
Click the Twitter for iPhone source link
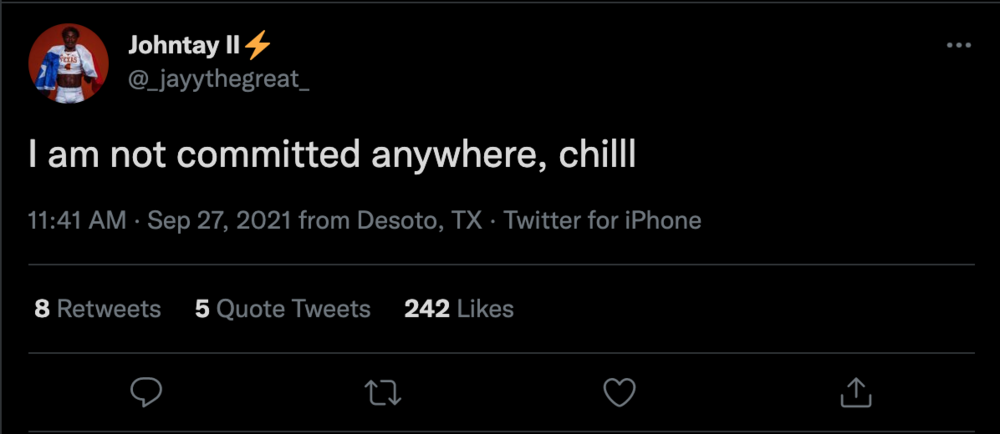[x=602, y=221]
